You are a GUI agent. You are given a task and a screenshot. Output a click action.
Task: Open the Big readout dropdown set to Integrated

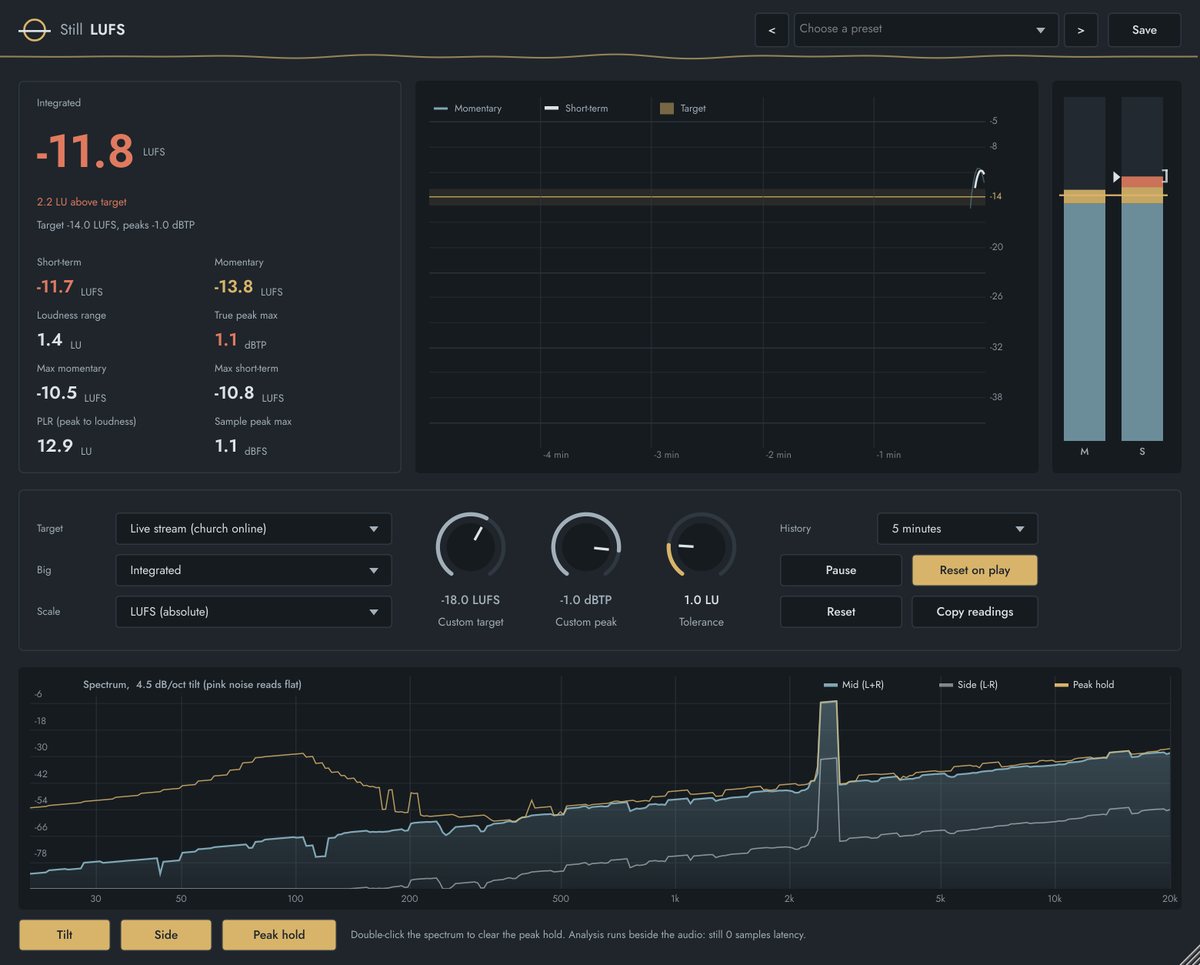click(x=254, y=570)
